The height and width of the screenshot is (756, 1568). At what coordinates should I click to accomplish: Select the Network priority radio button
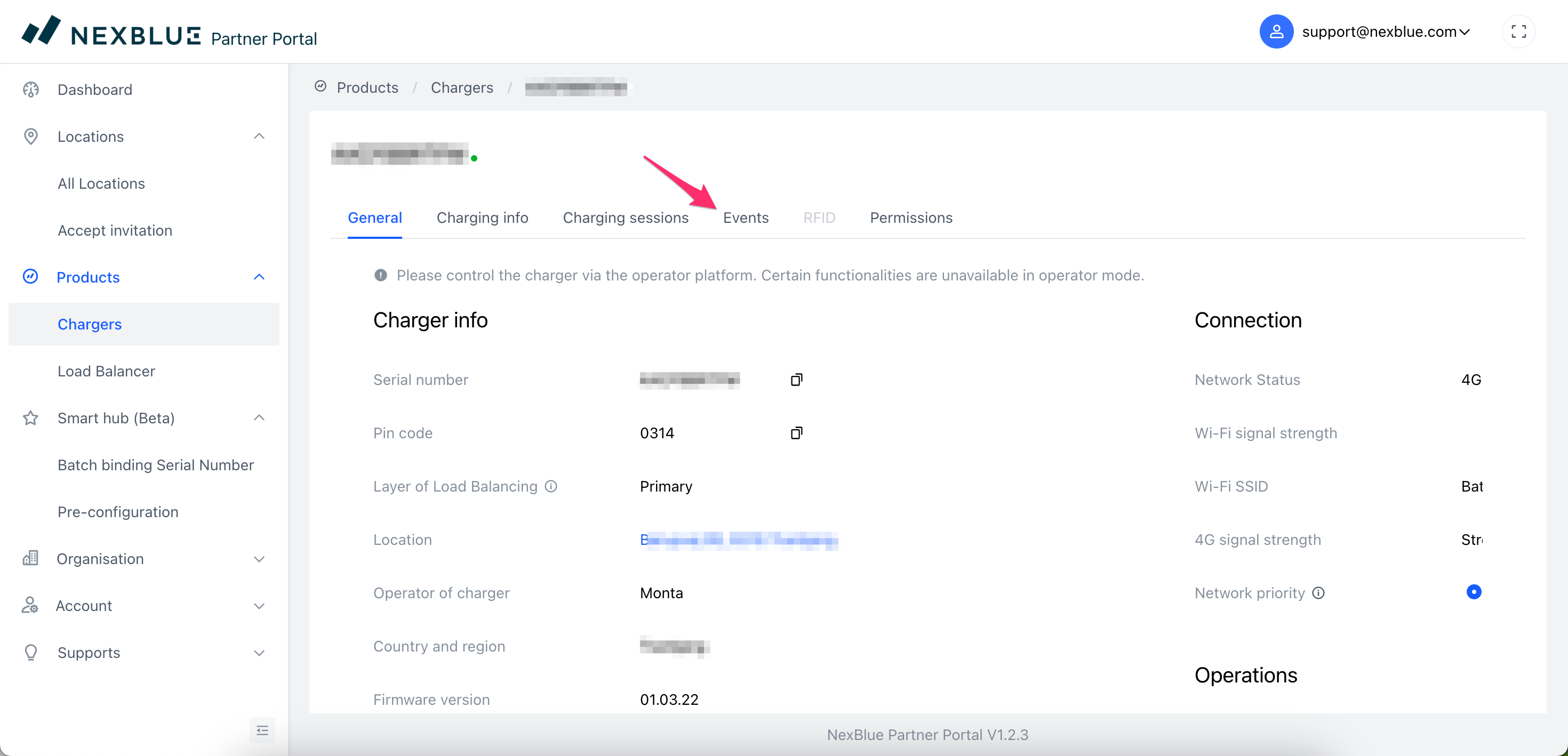(1473, 592)
